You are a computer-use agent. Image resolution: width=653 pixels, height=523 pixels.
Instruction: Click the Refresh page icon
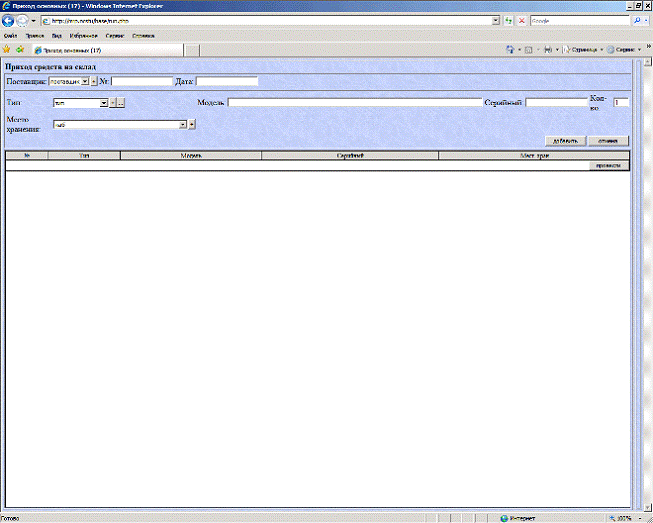509,21
